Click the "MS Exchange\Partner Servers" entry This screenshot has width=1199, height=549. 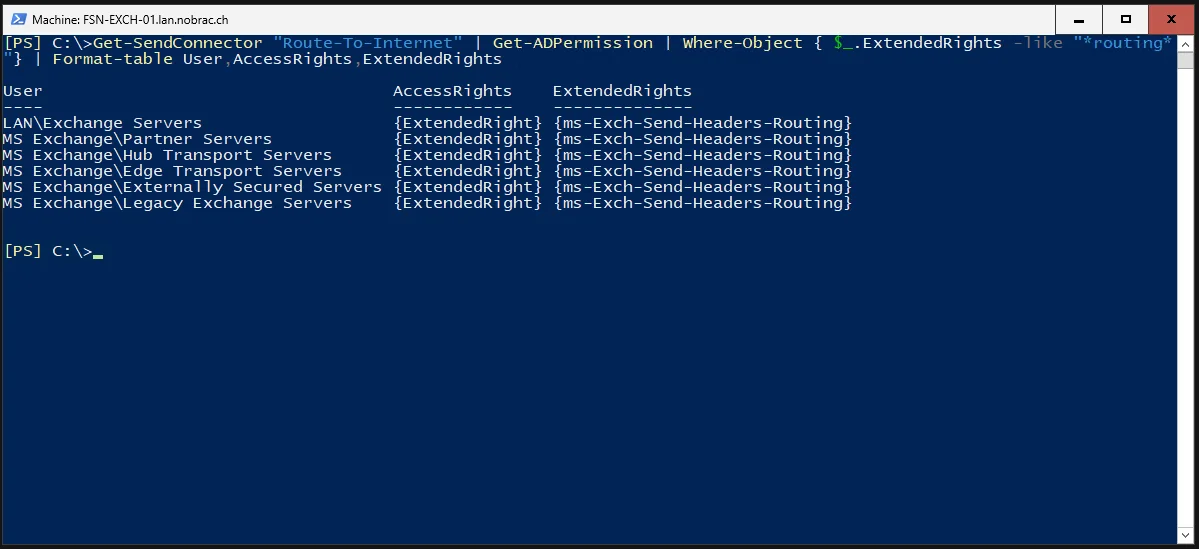click(137, 139)
